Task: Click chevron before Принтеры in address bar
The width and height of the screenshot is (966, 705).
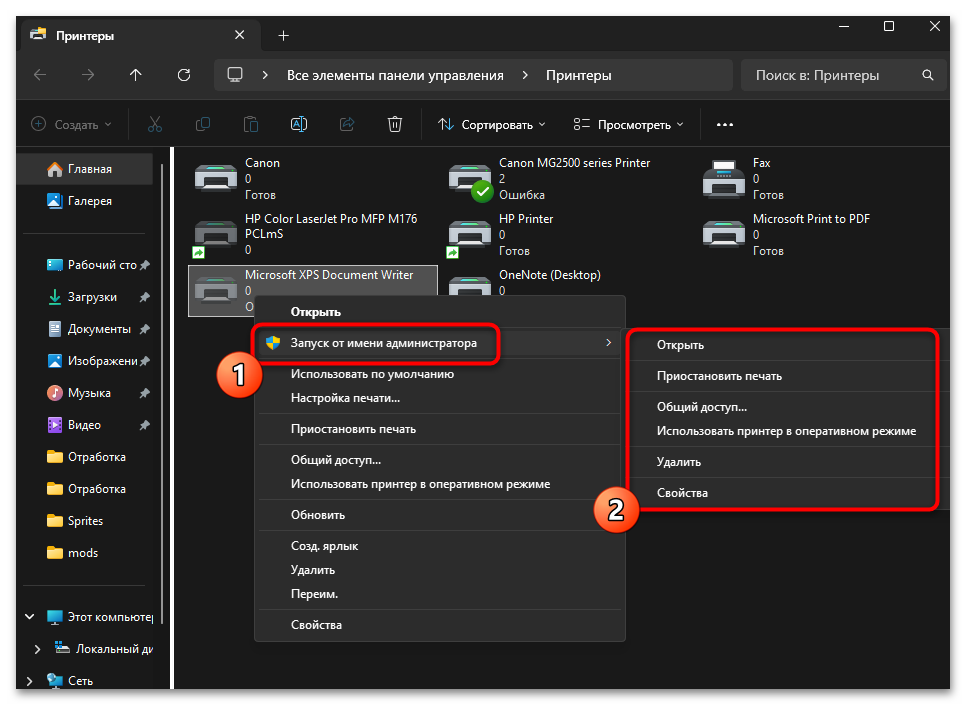Action: [525, 75]
